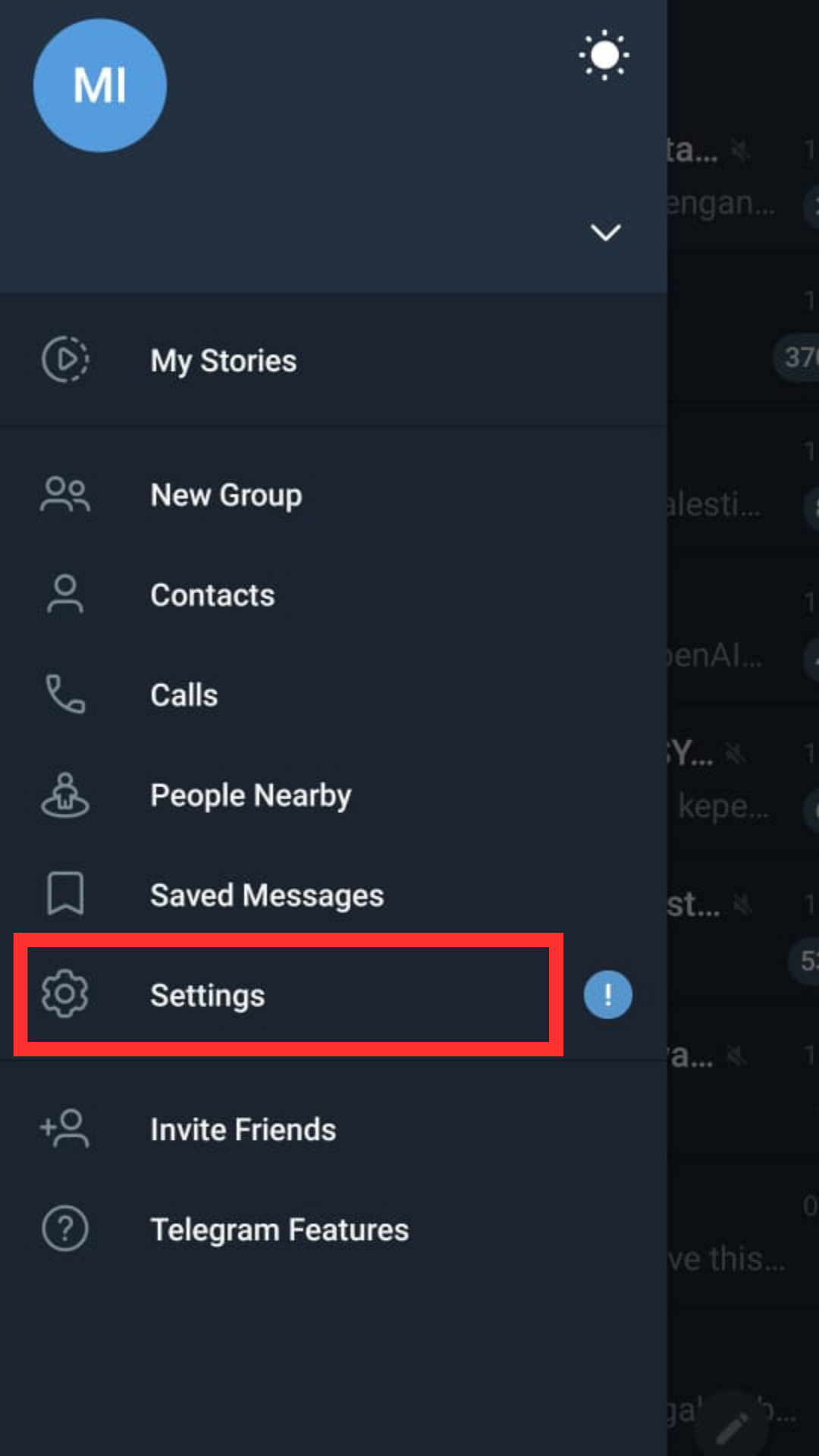The height and width of the screenshot is (1456, 819).
Task: Click the New Group people icon
Action: pos(65,494)
